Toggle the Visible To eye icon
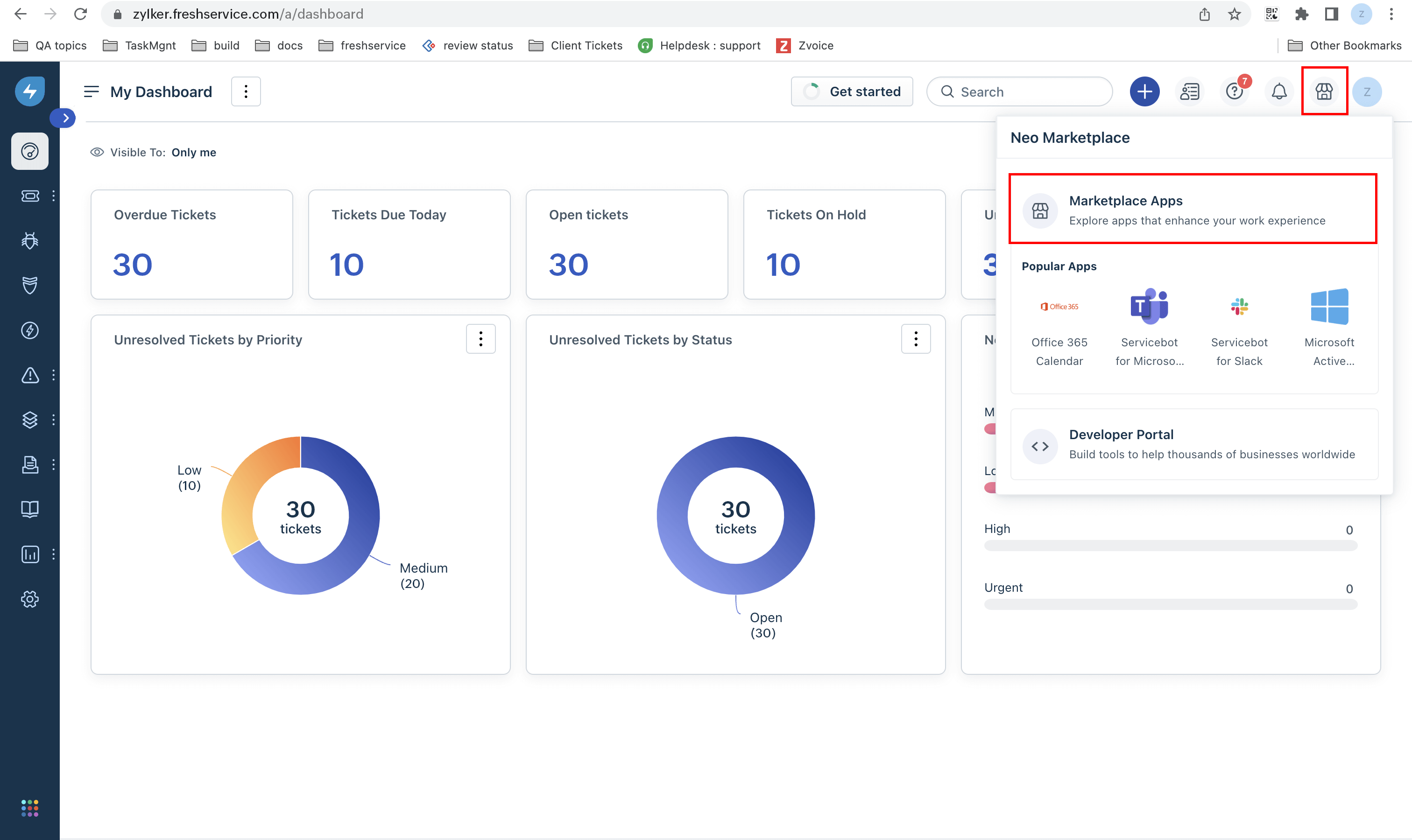This screenshot has width=1412, height=840. (97, 152)
